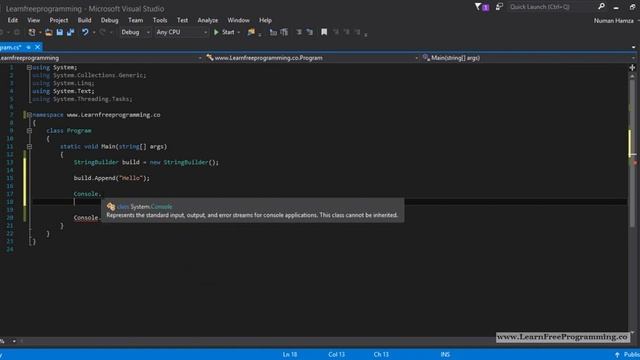Open the Solution Configurations Debug dropdown
The image size is (640, 360).
pos(135,32)
